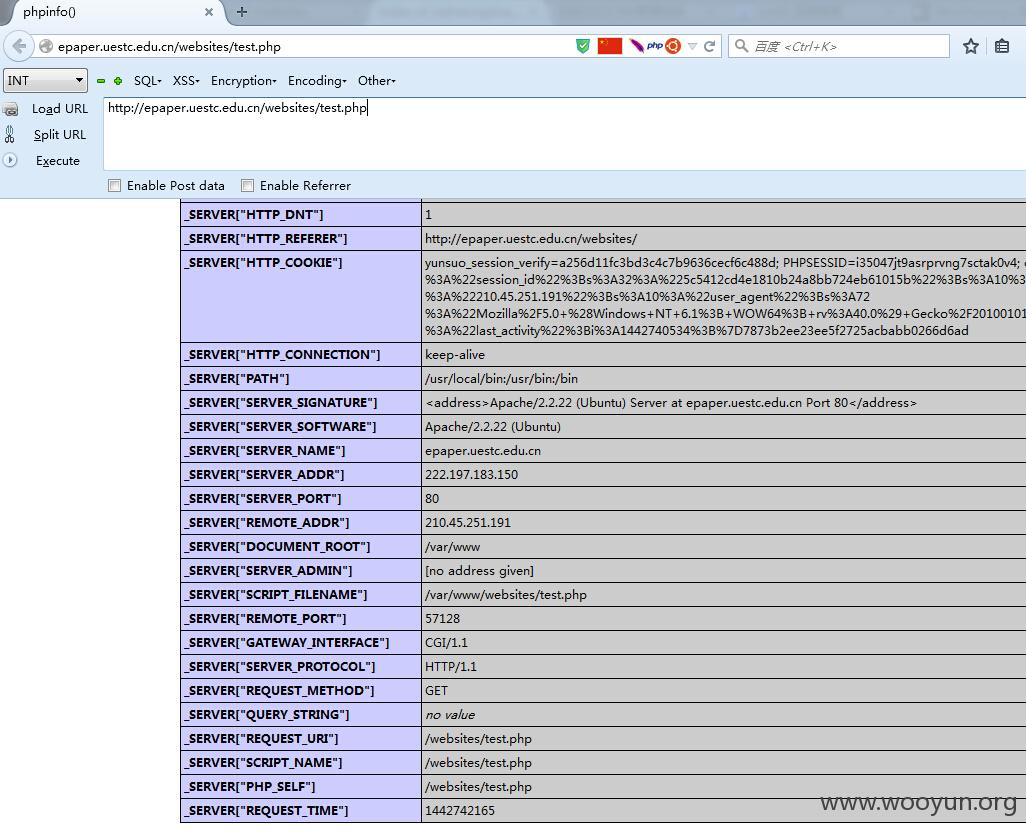Click the GATEWAY_INTERFACE value CGI/1.1

pyautogui.click(x=446, y=643)
